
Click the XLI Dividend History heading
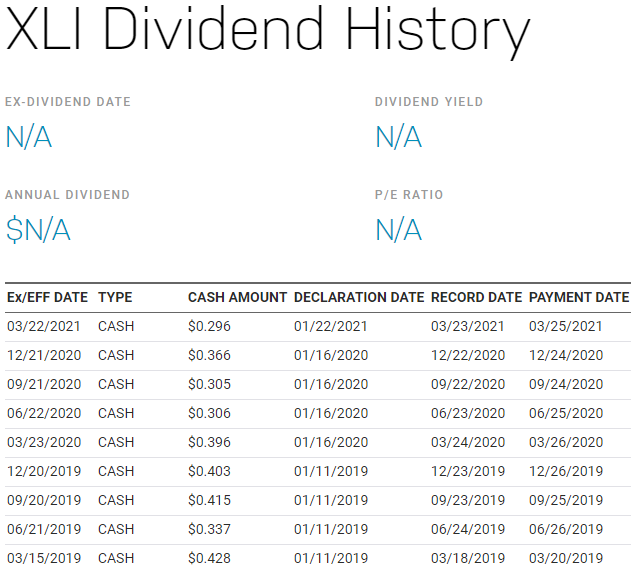point(268,33)
